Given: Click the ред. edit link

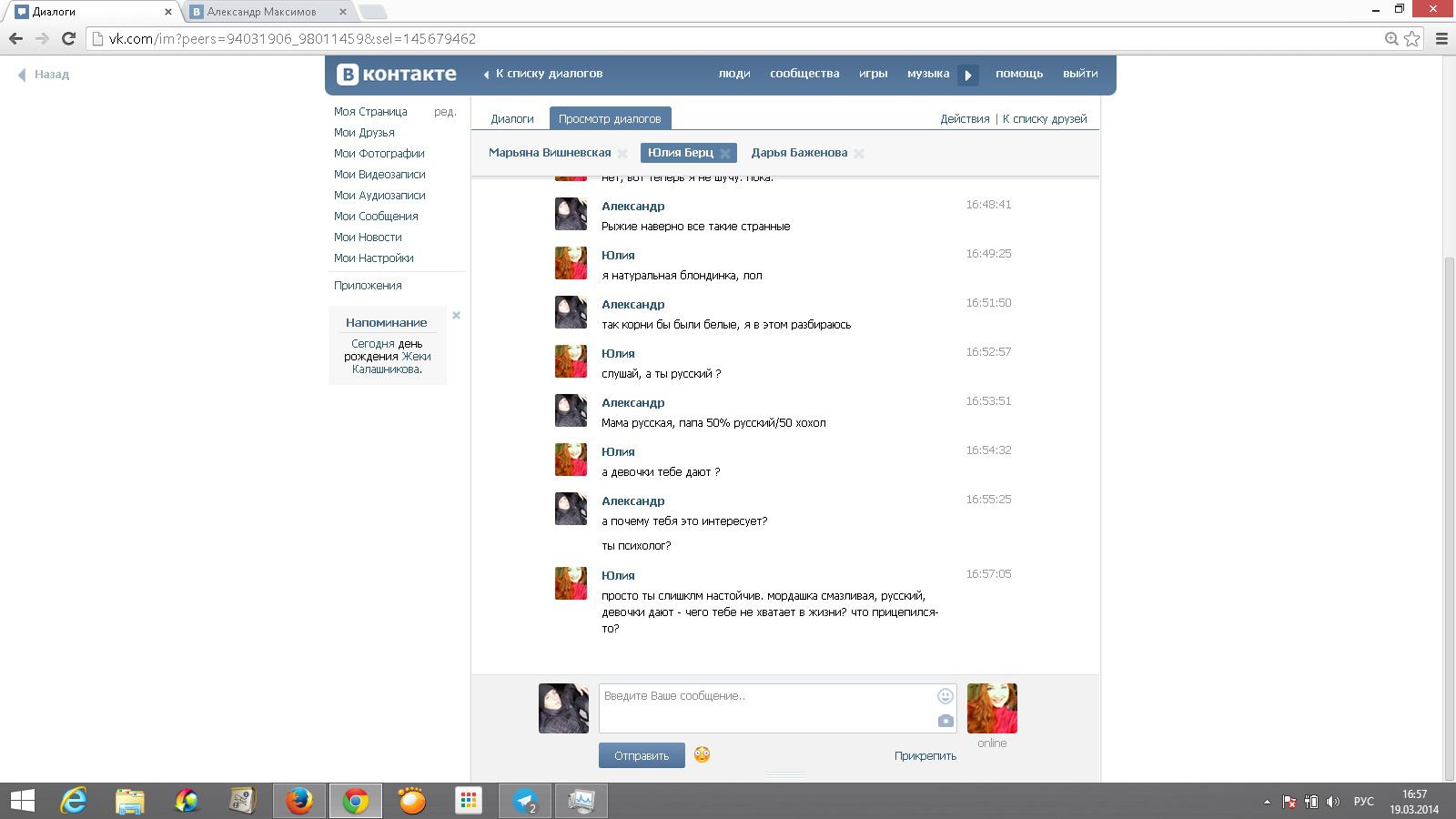Looking at the screenshot, I should tap(445, 112).
